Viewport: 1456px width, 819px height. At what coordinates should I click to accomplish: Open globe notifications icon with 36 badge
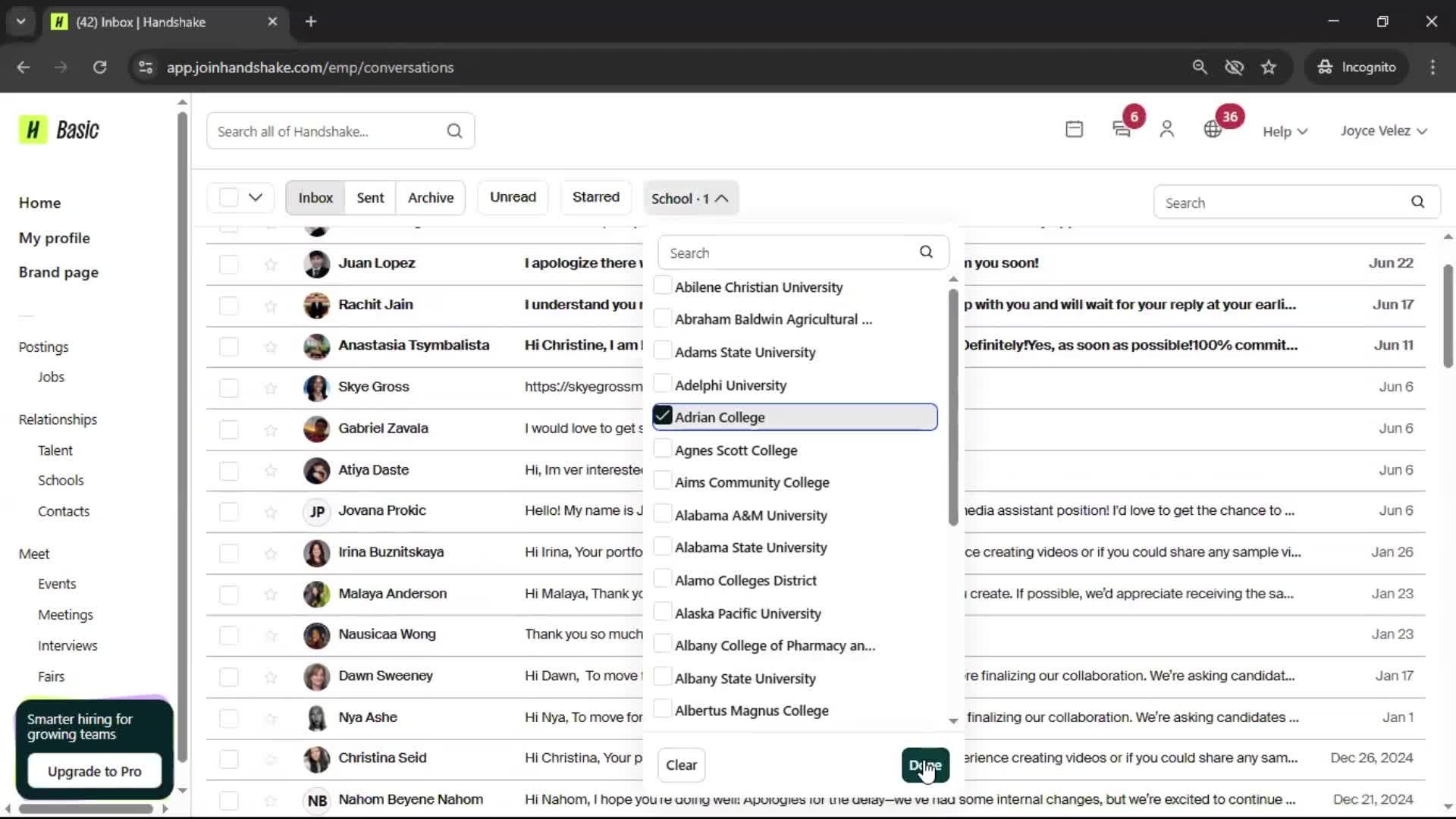(1213, 130)
